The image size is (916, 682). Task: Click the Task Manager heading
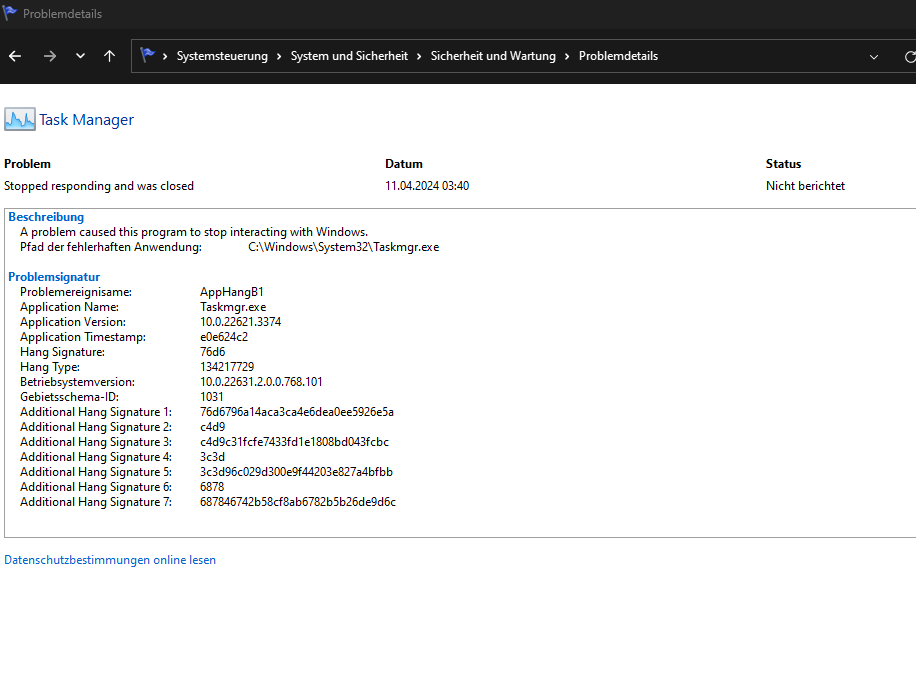point(86,120)
